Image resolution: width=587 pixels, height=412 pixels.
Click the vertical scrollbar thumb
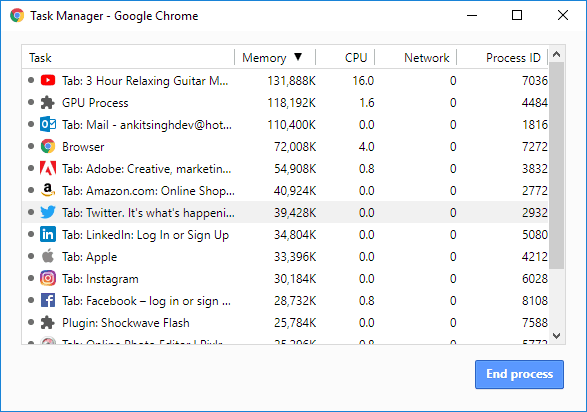[556, 165]
